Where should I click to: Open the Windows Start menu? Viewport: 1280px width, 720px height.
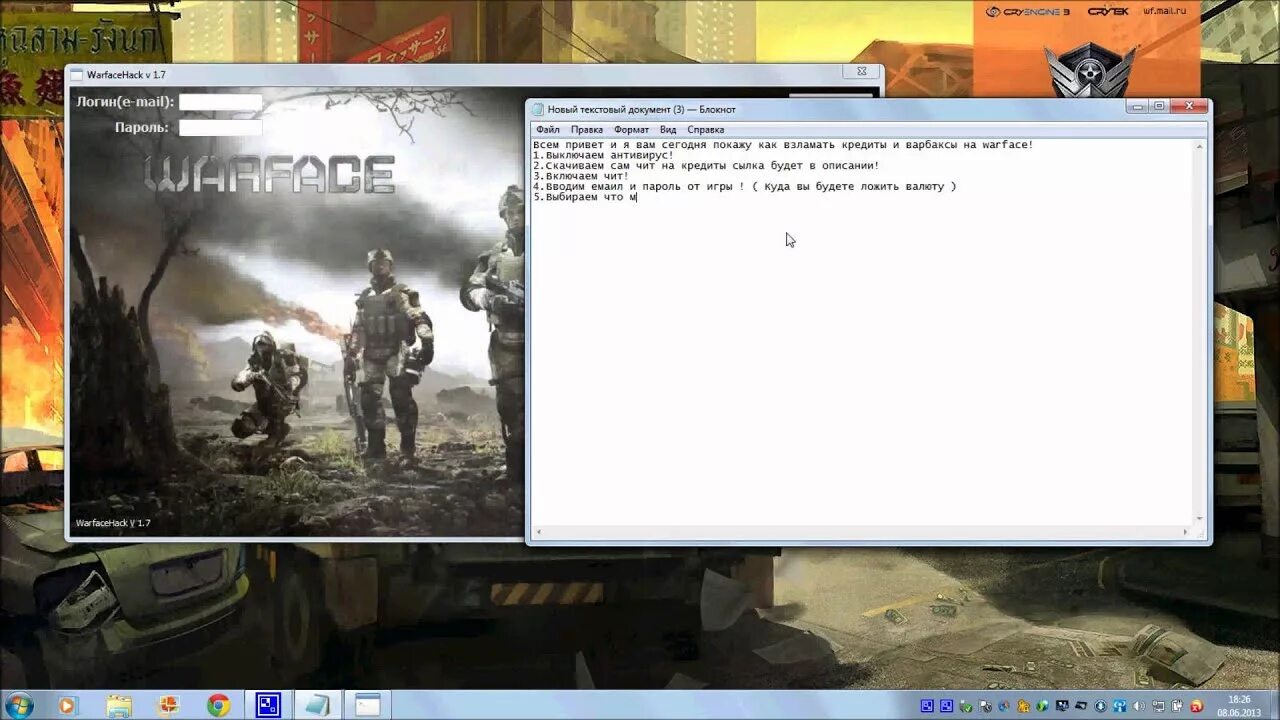17,705
